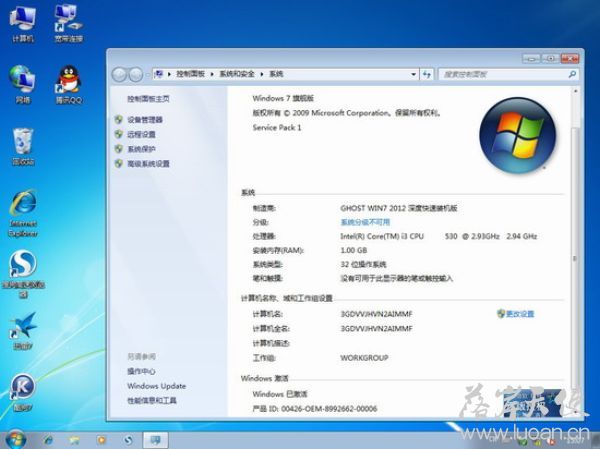Viewport: 600px width, 449px height.
Task: Click the scrollbar up arrow
Action: coord(575,91)
